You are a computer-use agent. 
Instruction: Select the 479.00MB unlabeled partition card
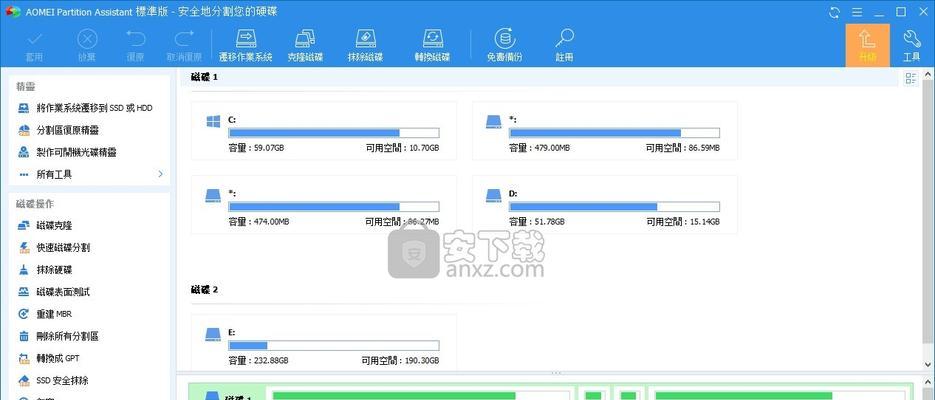(x=605, y=131)
